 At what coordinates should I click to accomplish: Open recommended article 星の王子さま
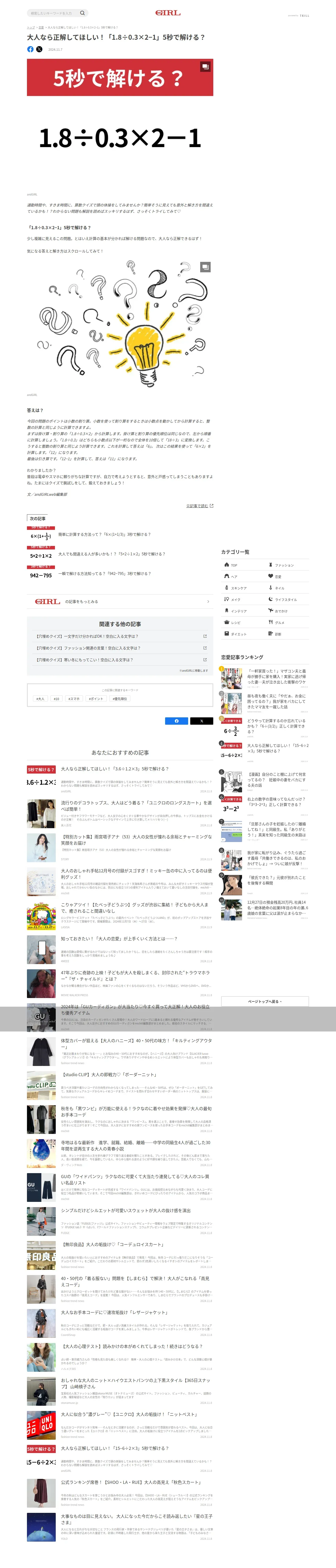click(x=120, y=1528)
